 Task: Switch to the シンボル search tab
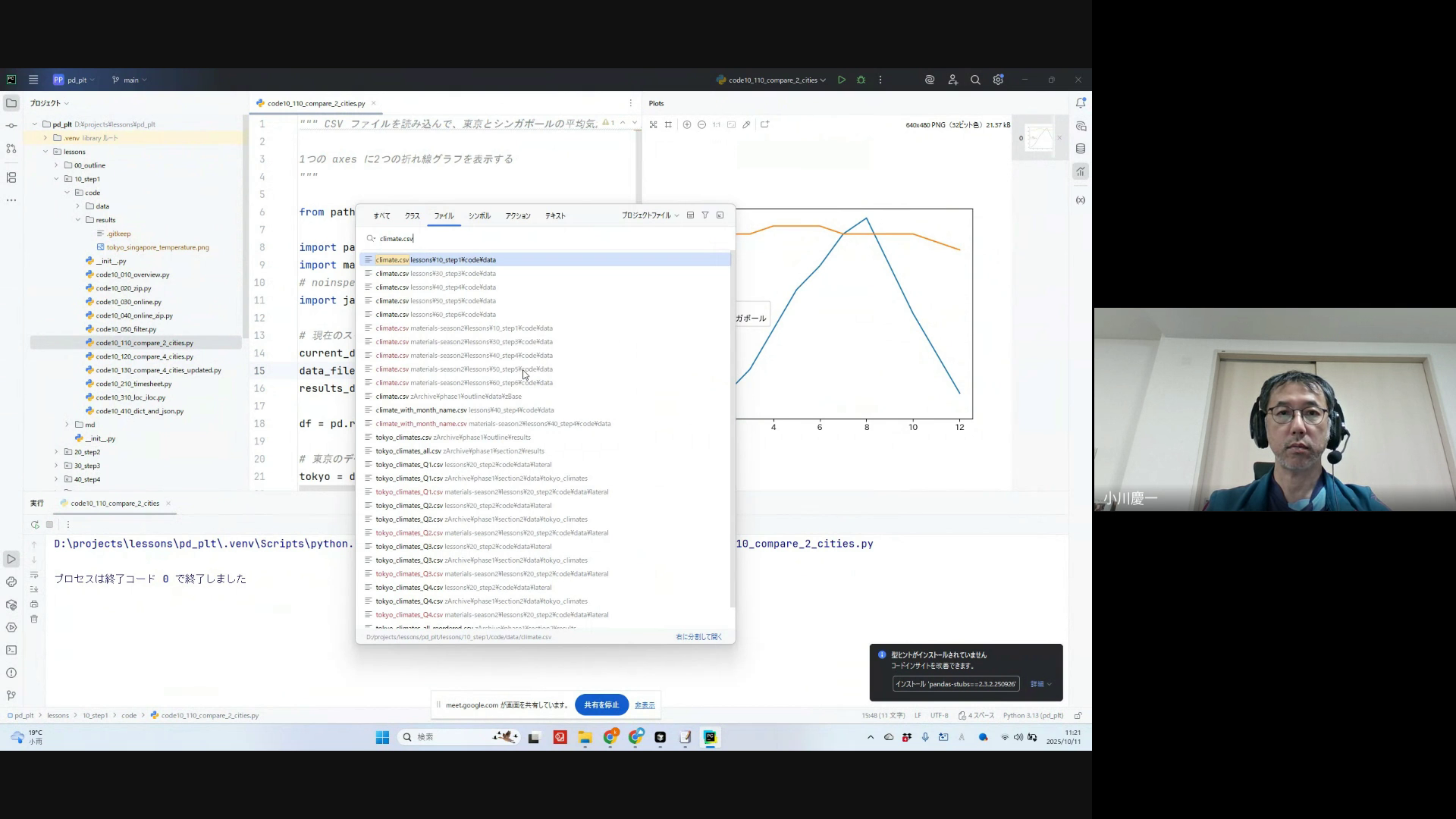479,216
